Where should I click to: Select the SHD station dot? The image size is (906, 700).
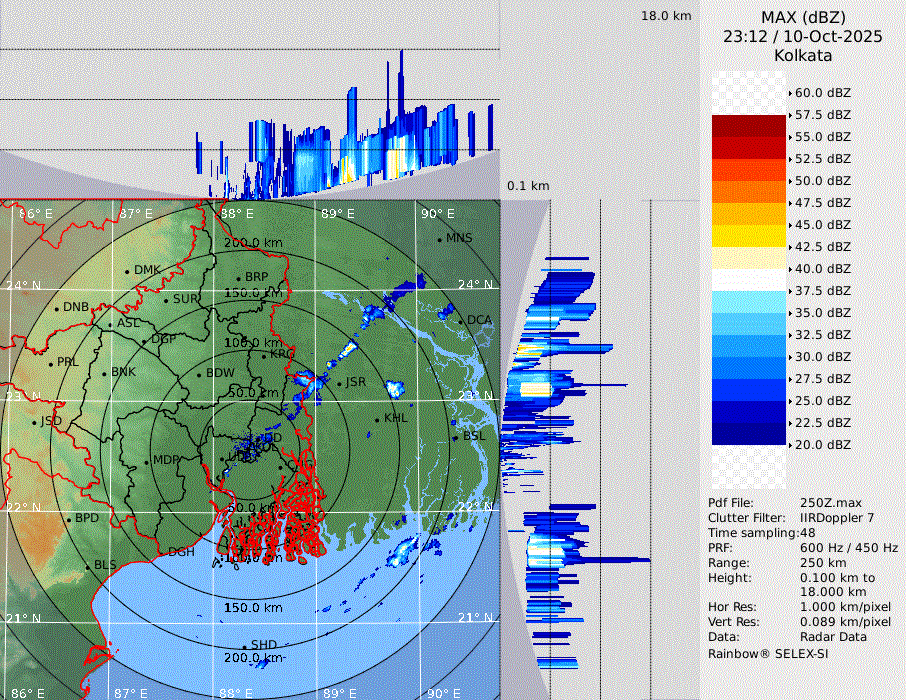pyautogui.click(x=245, y=645)
